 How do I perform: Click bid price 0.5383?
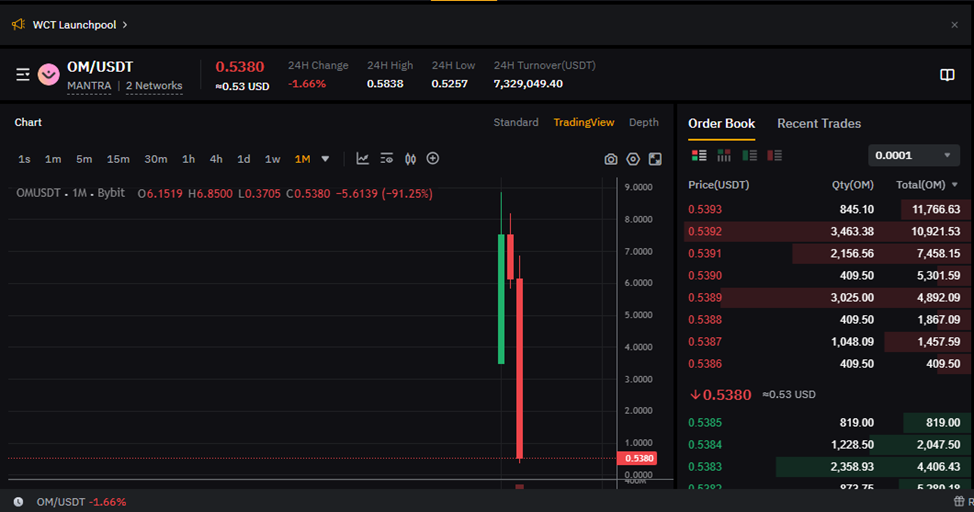click(704, 467)
